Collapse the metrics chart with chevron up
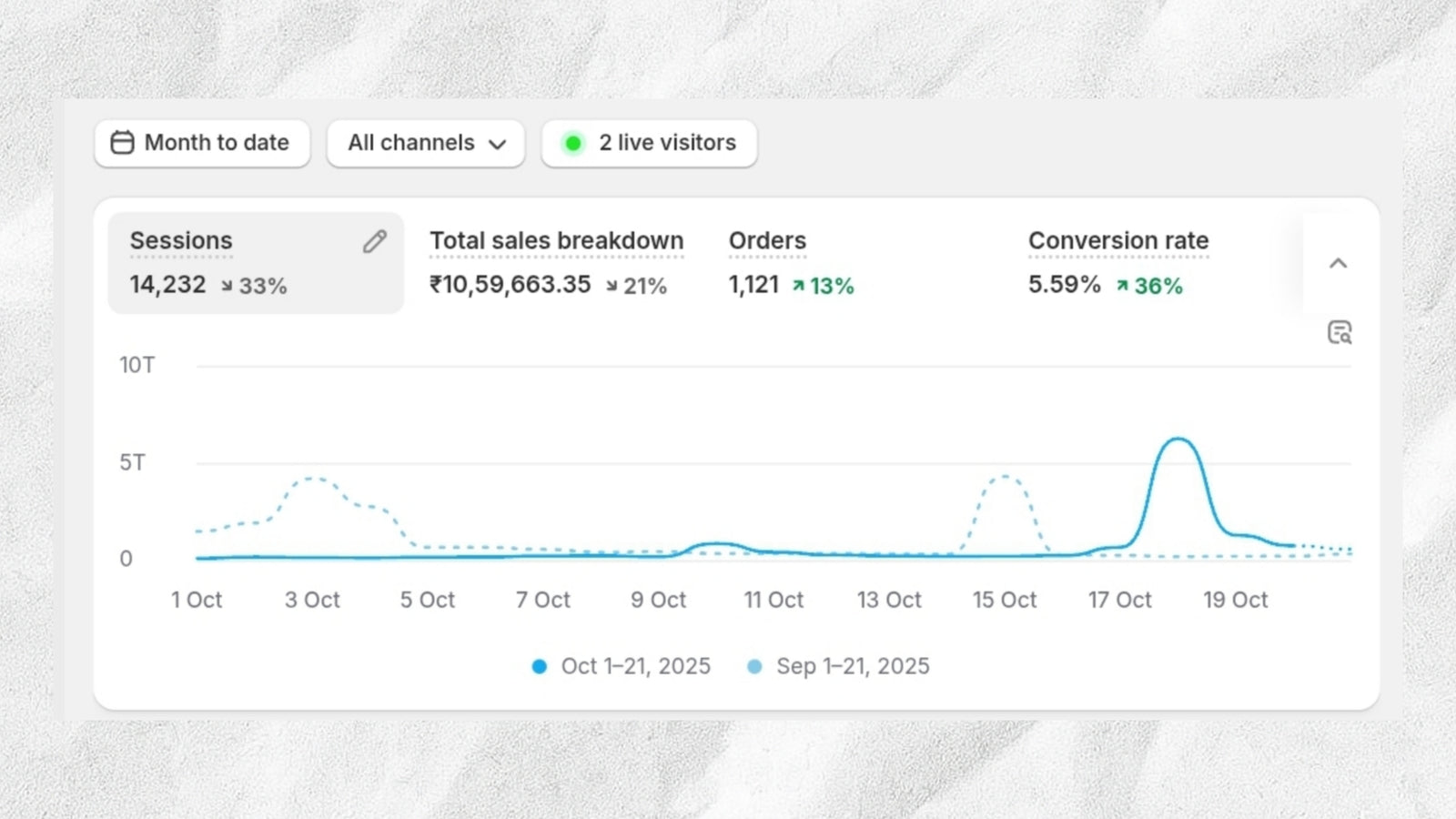 (1338, 264)
